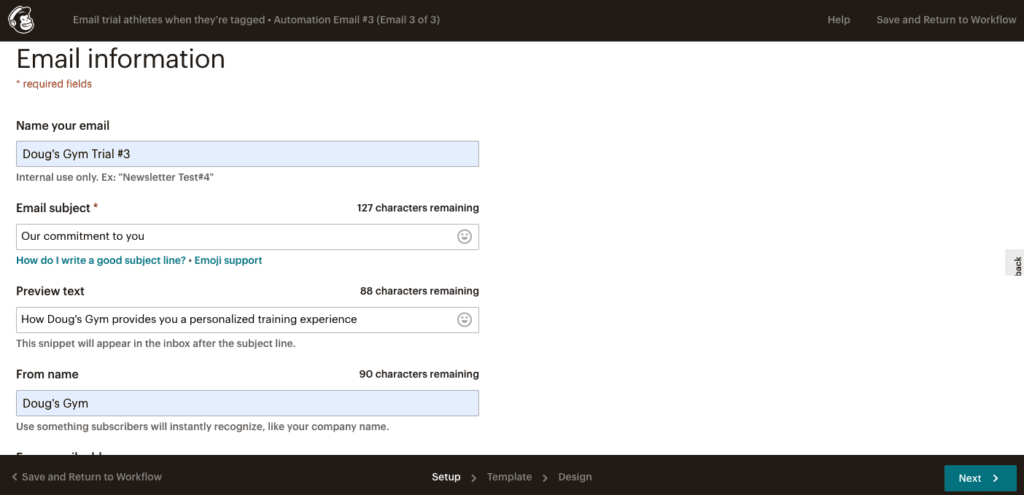Click the Next button
The height and width of the screenshot is (495, 1024).
click(x=980, y=478)
